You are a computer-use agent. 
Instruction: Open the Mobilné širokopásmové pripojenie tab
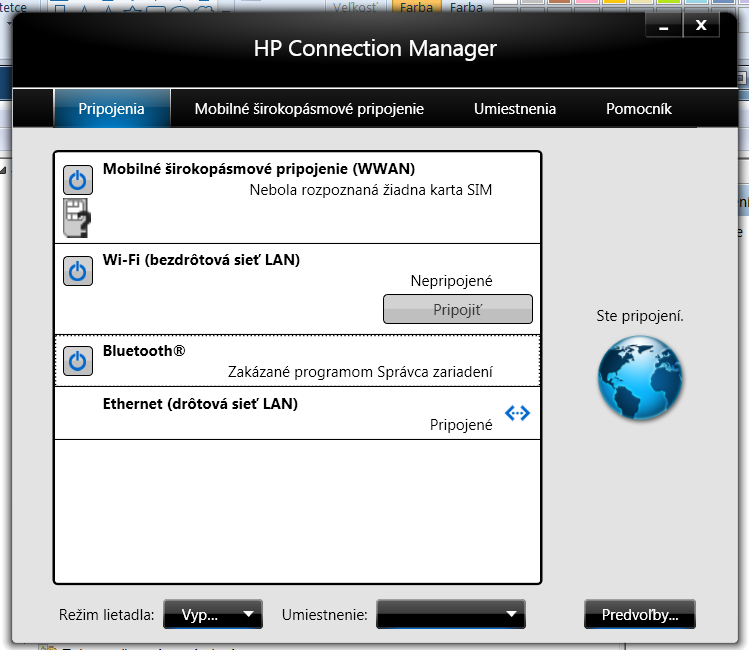(309, 109)
